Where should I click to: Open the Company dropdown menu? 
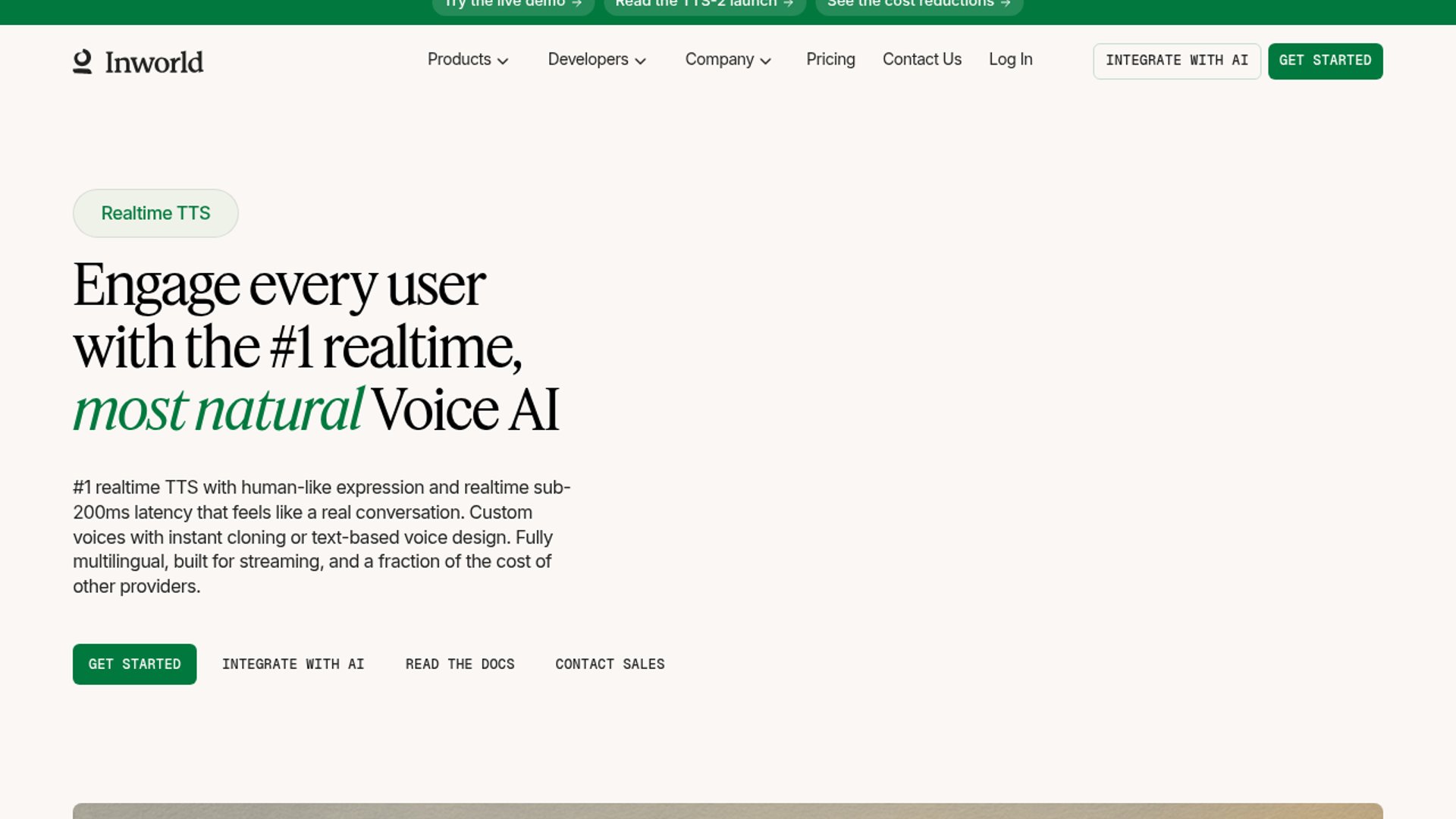(728, 60)
